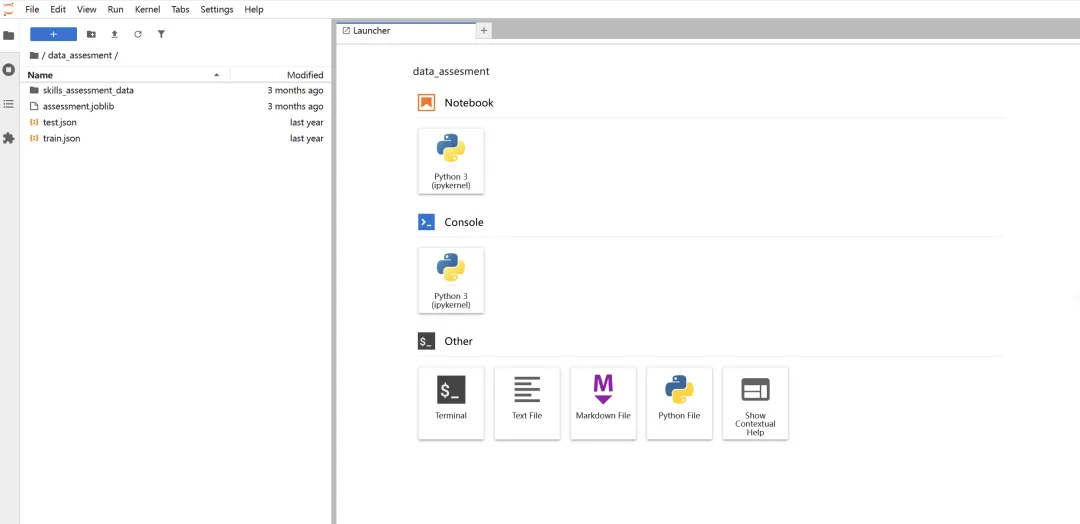Click data_assesment heading in launcher

pos(451,71)
